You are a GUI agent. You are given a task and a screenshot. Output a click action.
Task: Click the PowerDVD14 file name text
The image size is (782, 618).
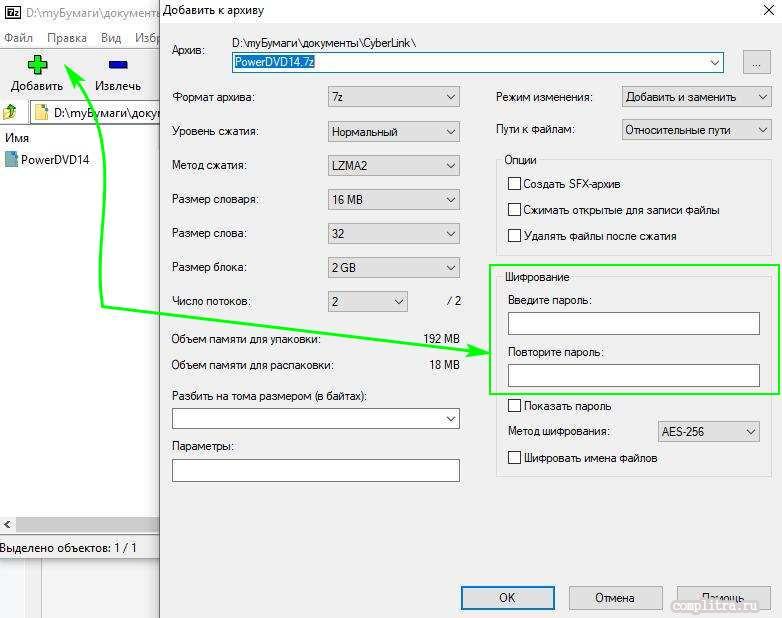[55, 160]
